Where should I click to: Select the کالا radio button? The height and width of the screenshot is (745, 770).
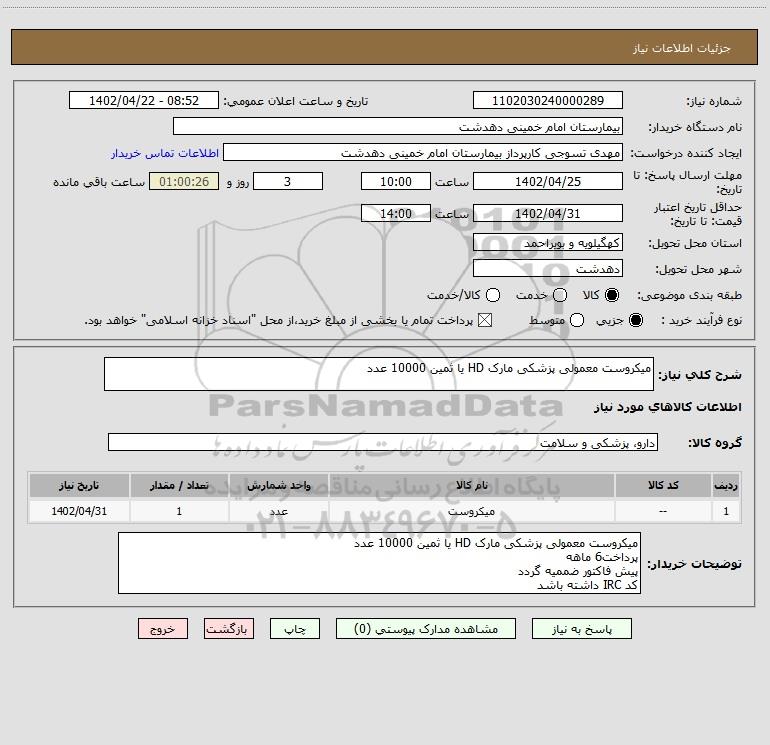coord(612,295)
